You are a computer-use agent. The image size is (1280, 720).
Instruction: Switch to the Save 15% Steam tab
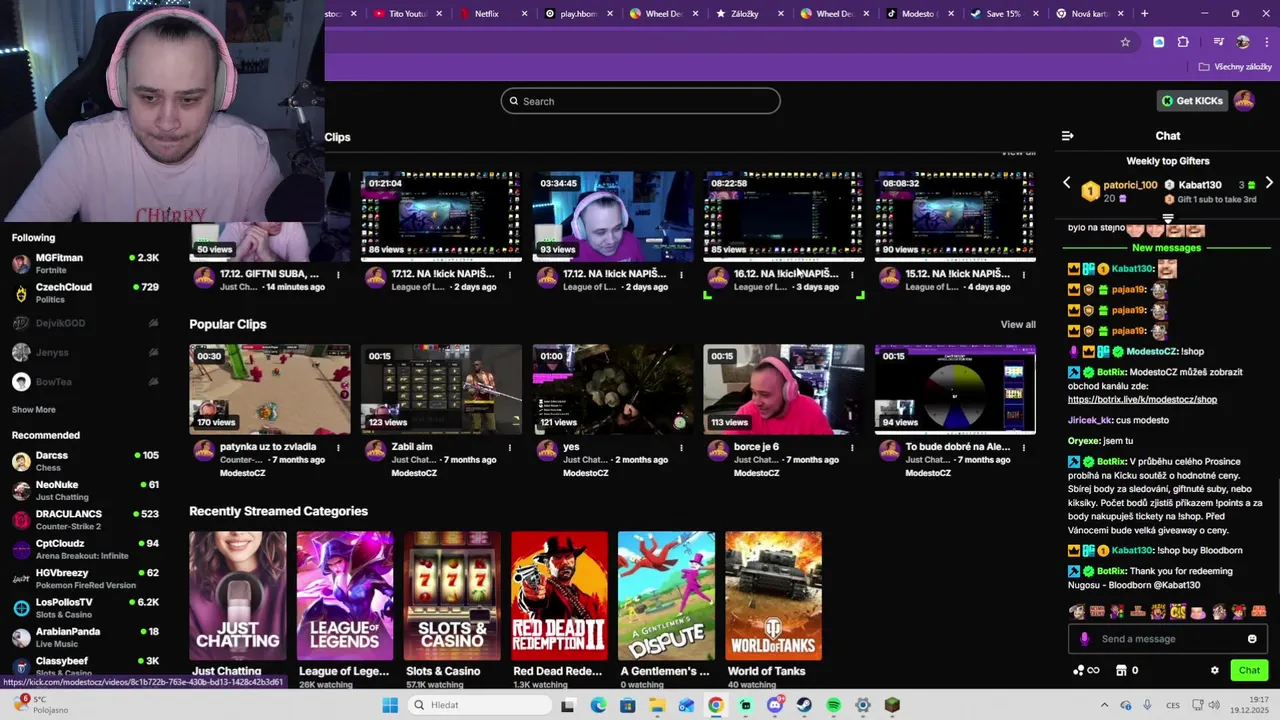pos(1003,14)
